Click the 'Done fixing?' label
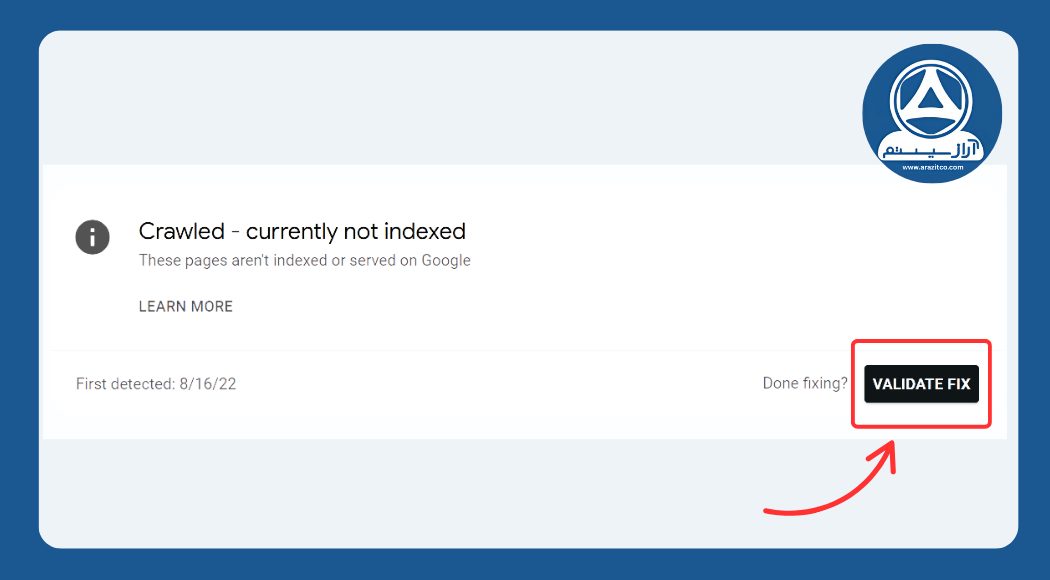 (x=804, y=383)
